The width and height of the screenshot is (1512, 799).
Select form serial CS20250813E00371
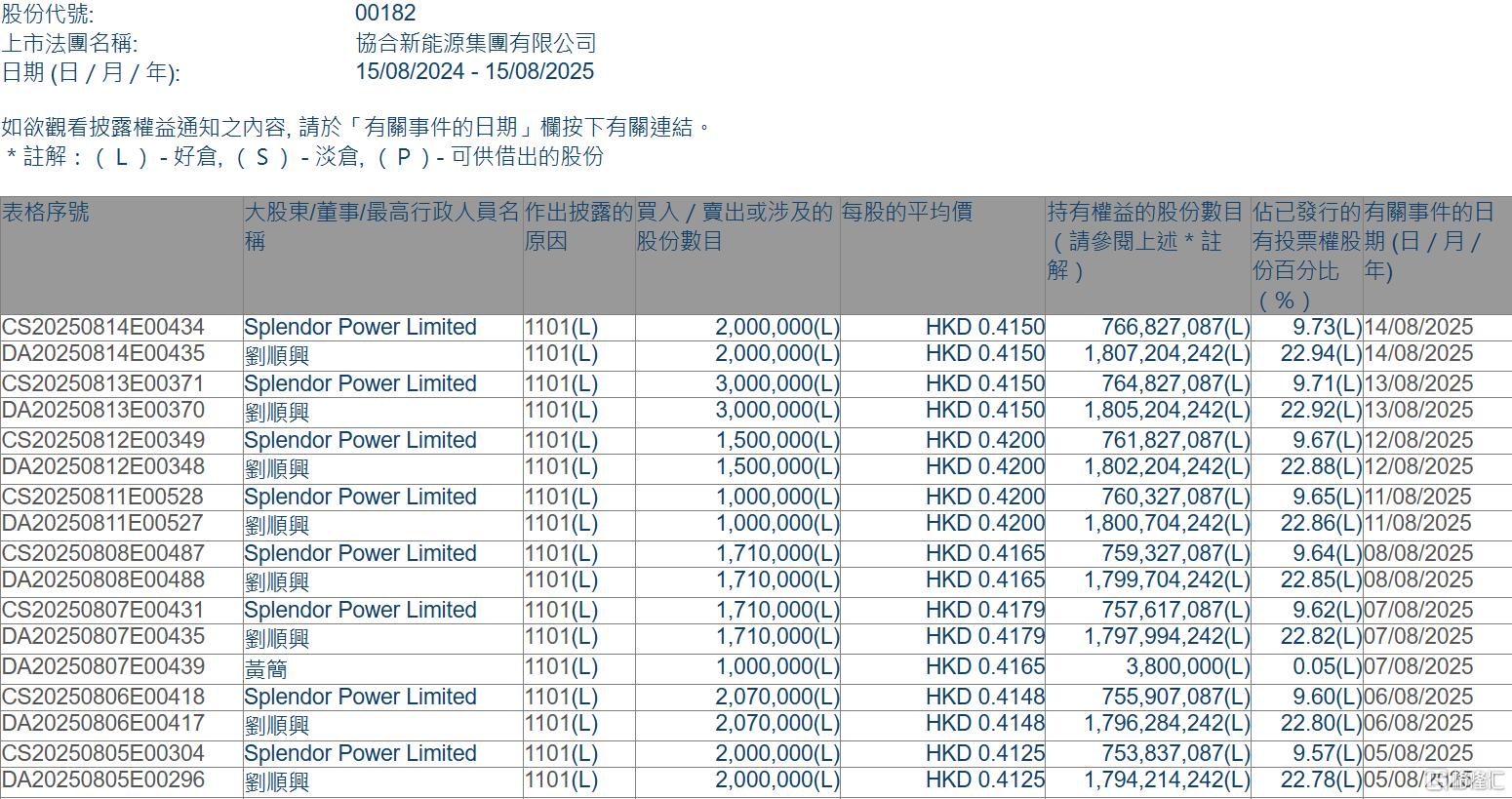point(103,383)
